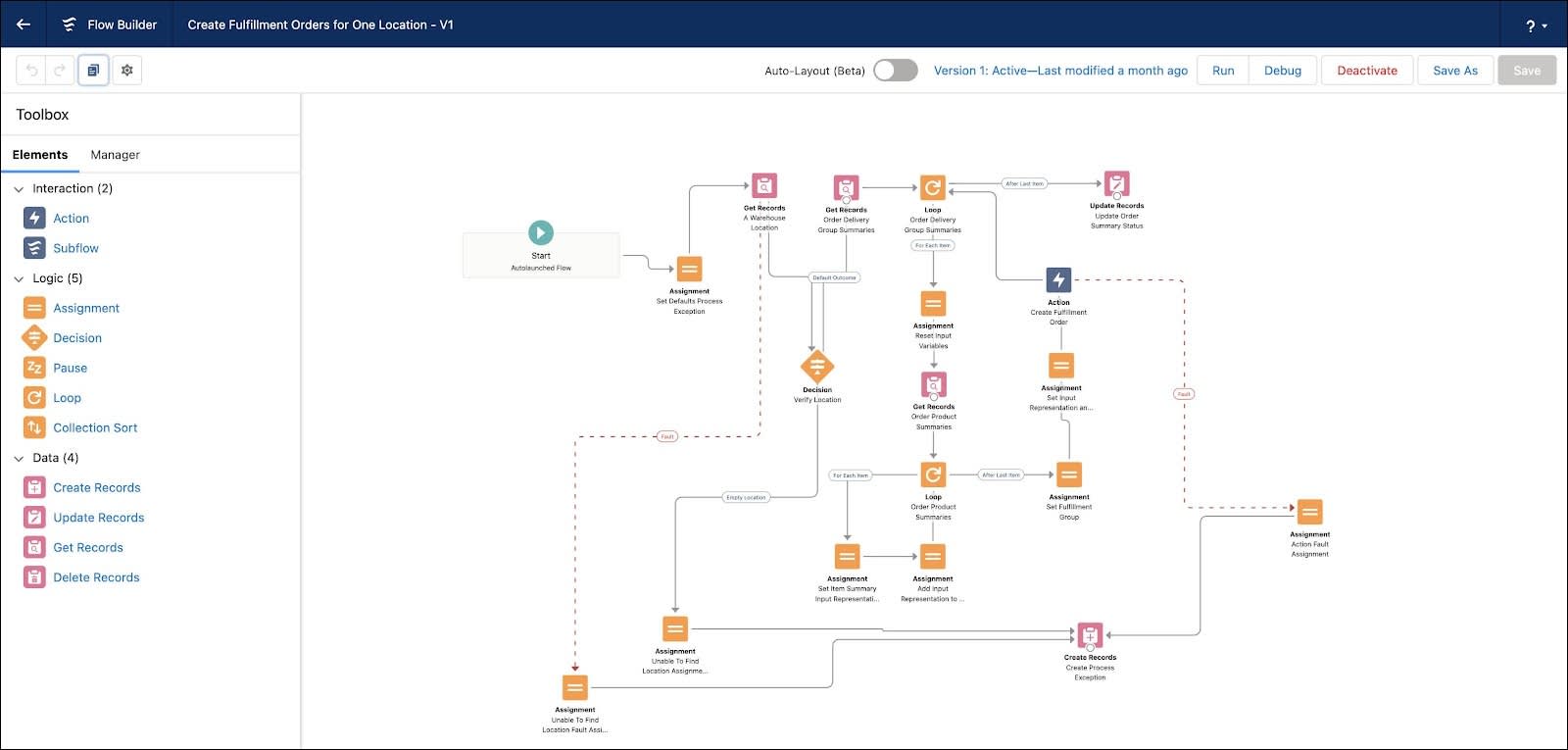Collapse the Interaction (2) section
The width and height of the screenshot is (1568, 750).
(x=19, y=189)
